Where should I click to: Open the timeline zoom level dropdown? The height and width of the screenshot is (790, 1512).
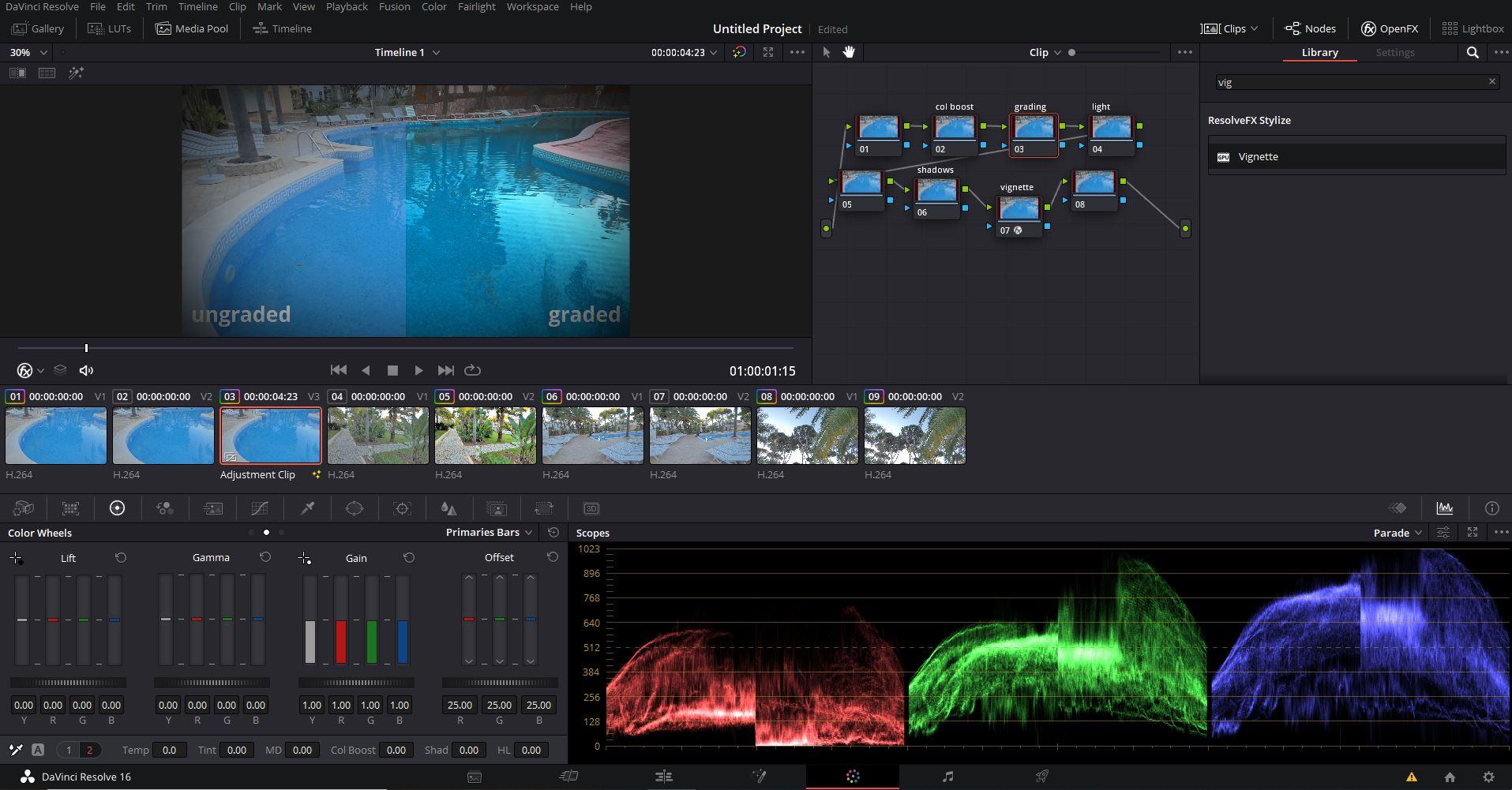27,52
